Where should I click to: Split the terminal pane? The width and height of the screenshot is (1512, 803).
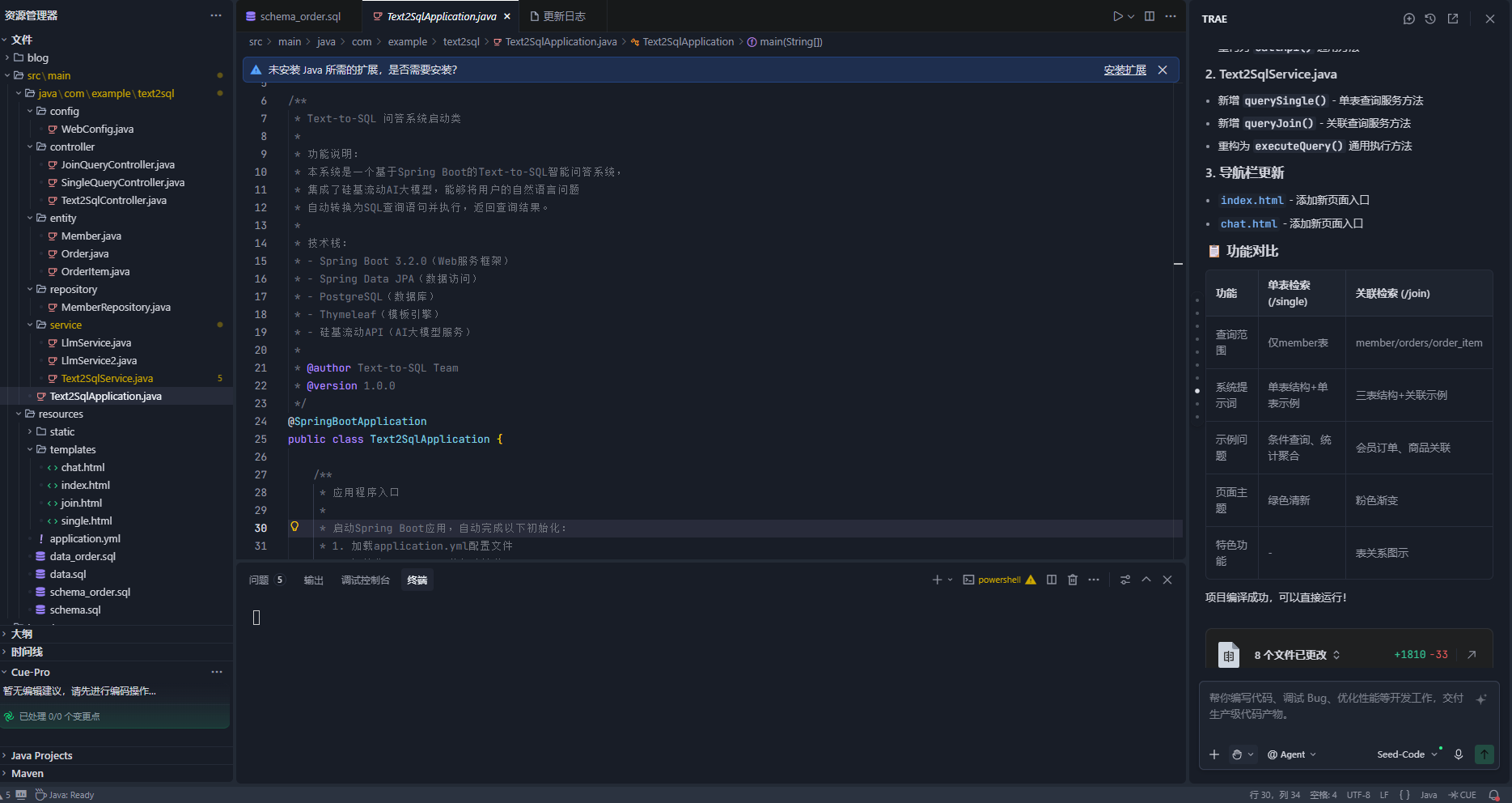tap(1052, 580)
